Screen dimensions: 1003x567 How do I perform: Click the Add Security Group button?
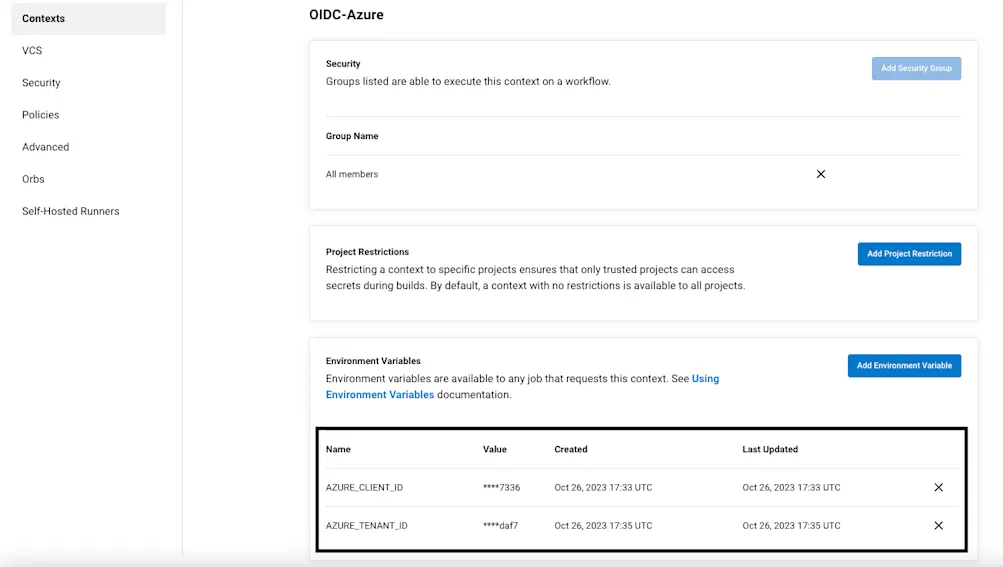click(916, 68)
